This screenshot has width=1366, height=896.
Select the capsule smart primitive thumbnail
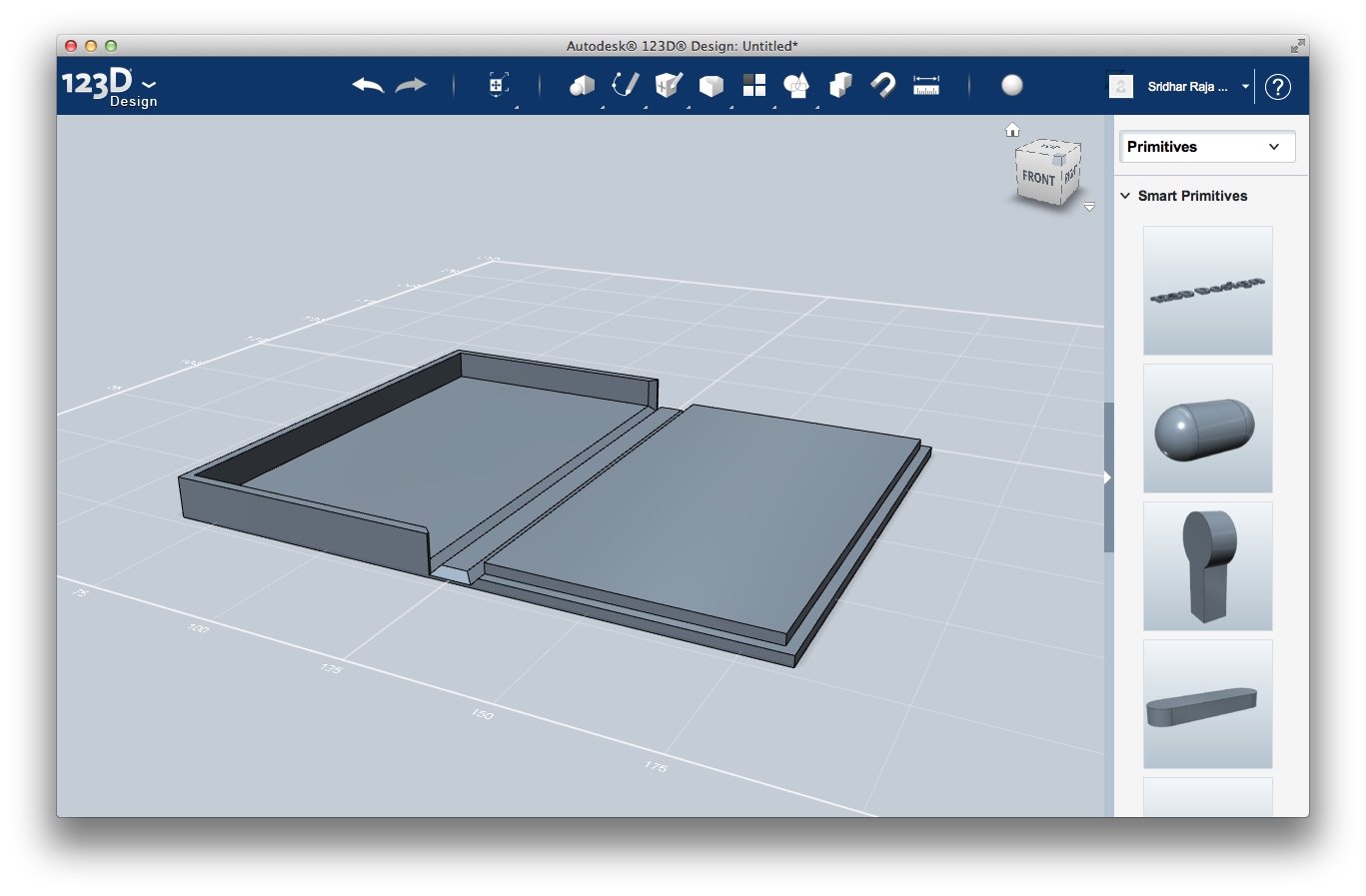click(x=1207, y=428)
